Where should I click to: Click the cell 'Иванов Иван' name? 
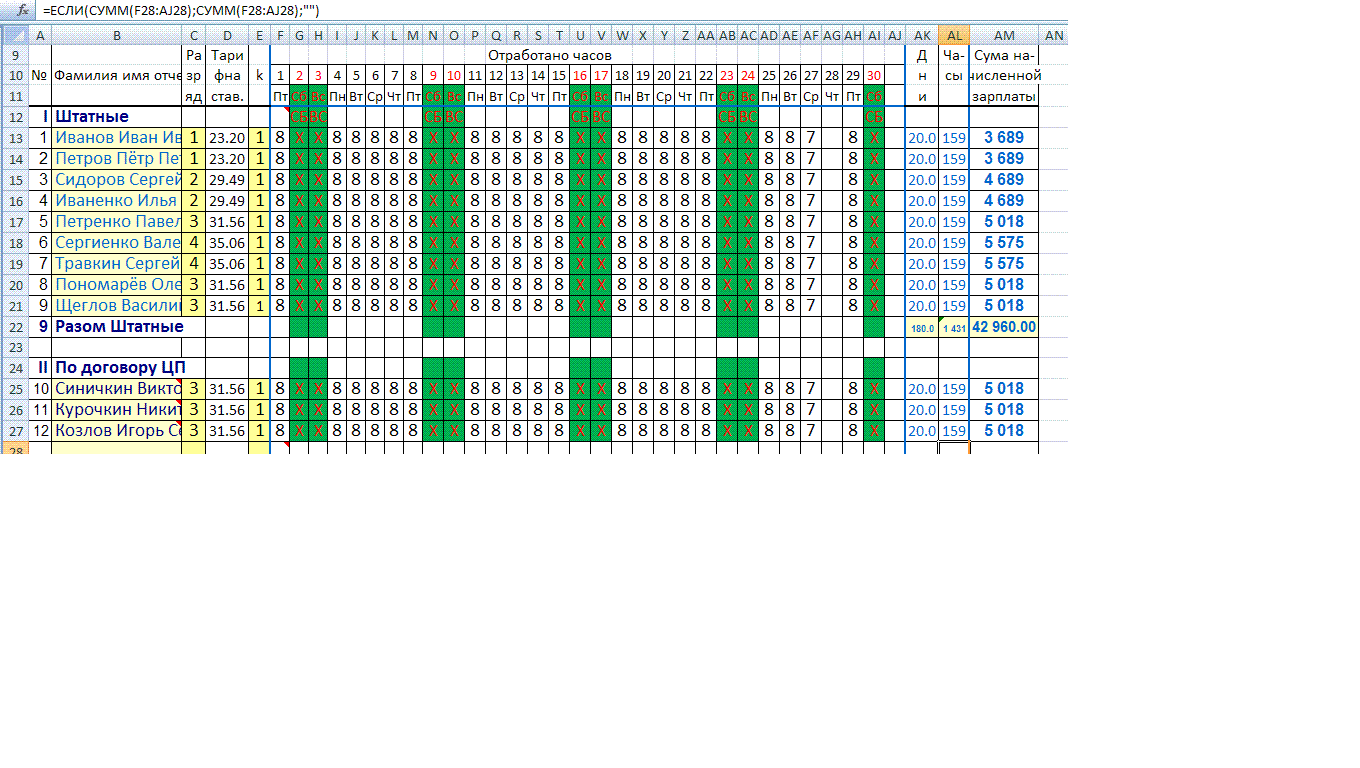pos(117,137)
